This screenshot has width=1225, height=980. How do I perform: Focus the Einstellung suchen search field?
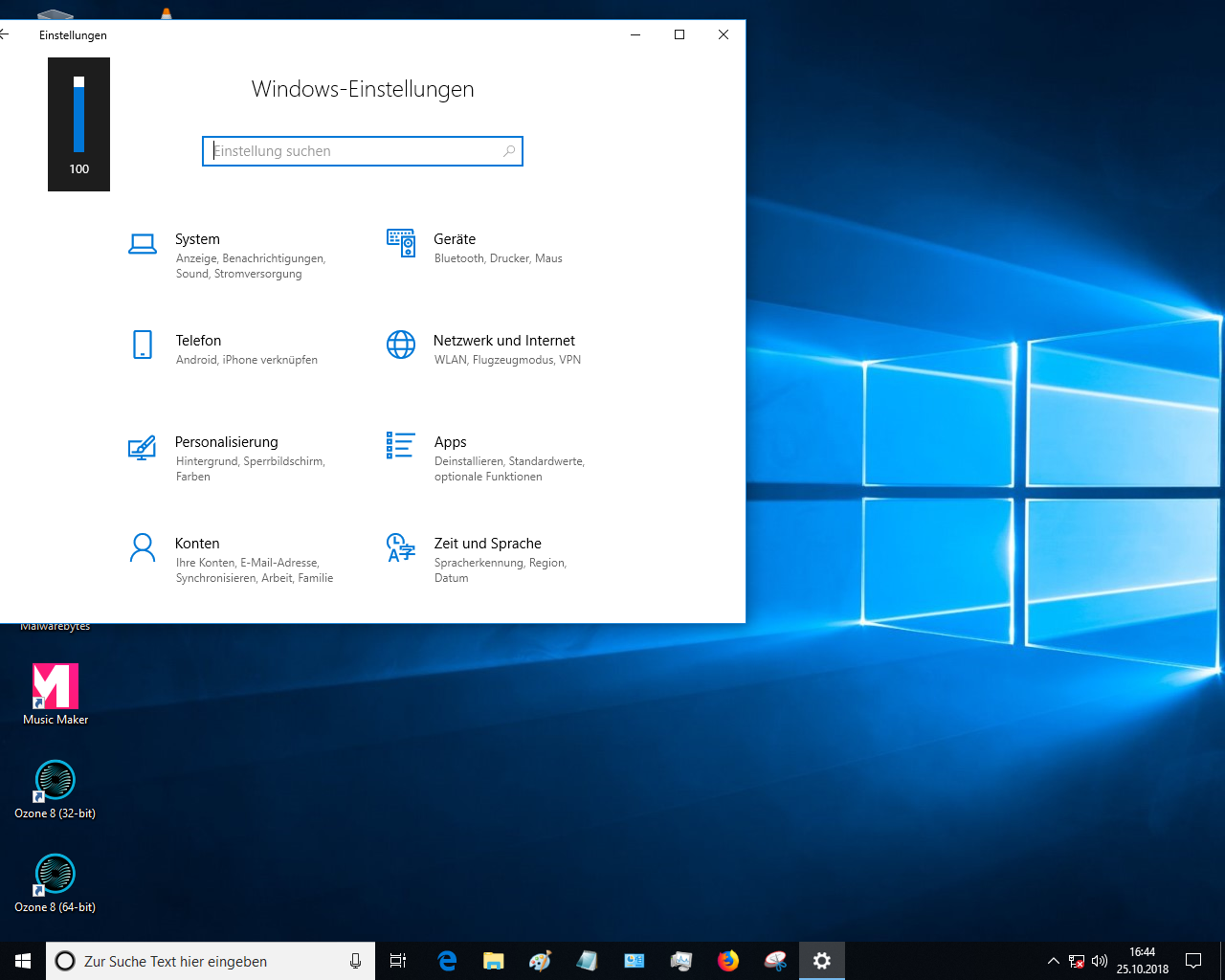coord(363,151)
